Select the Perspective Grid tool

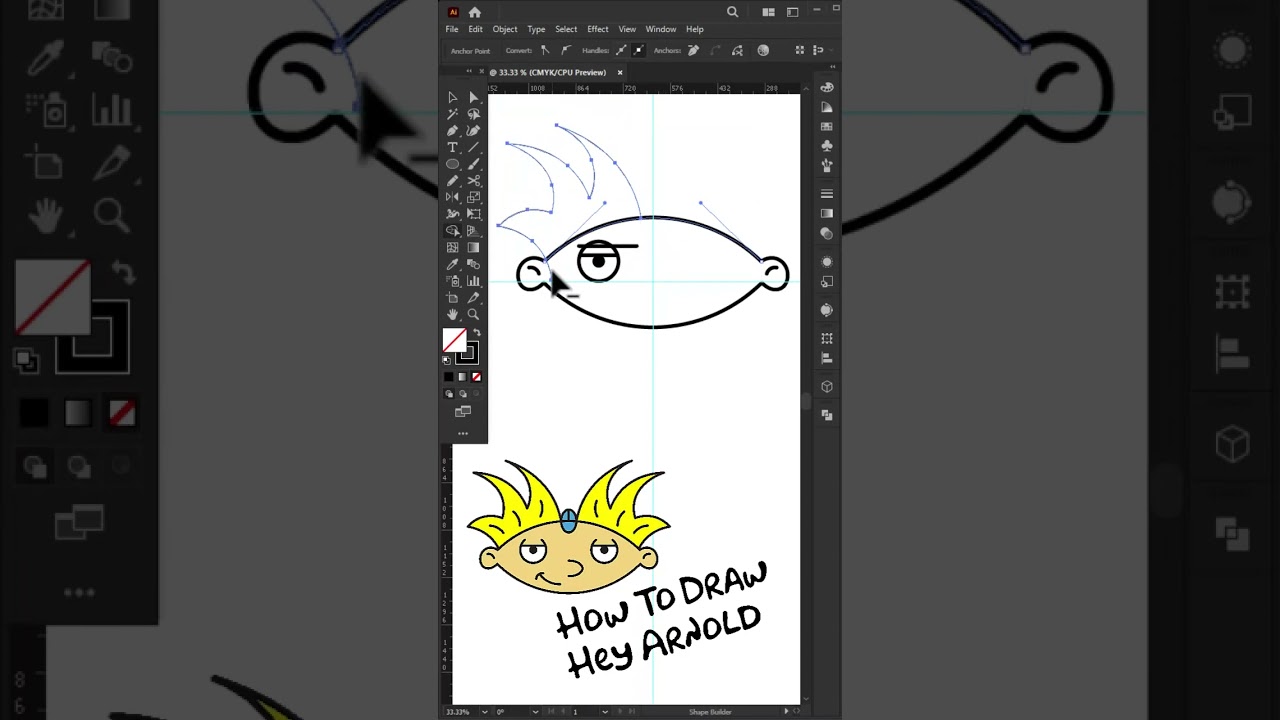click(473, 230)
